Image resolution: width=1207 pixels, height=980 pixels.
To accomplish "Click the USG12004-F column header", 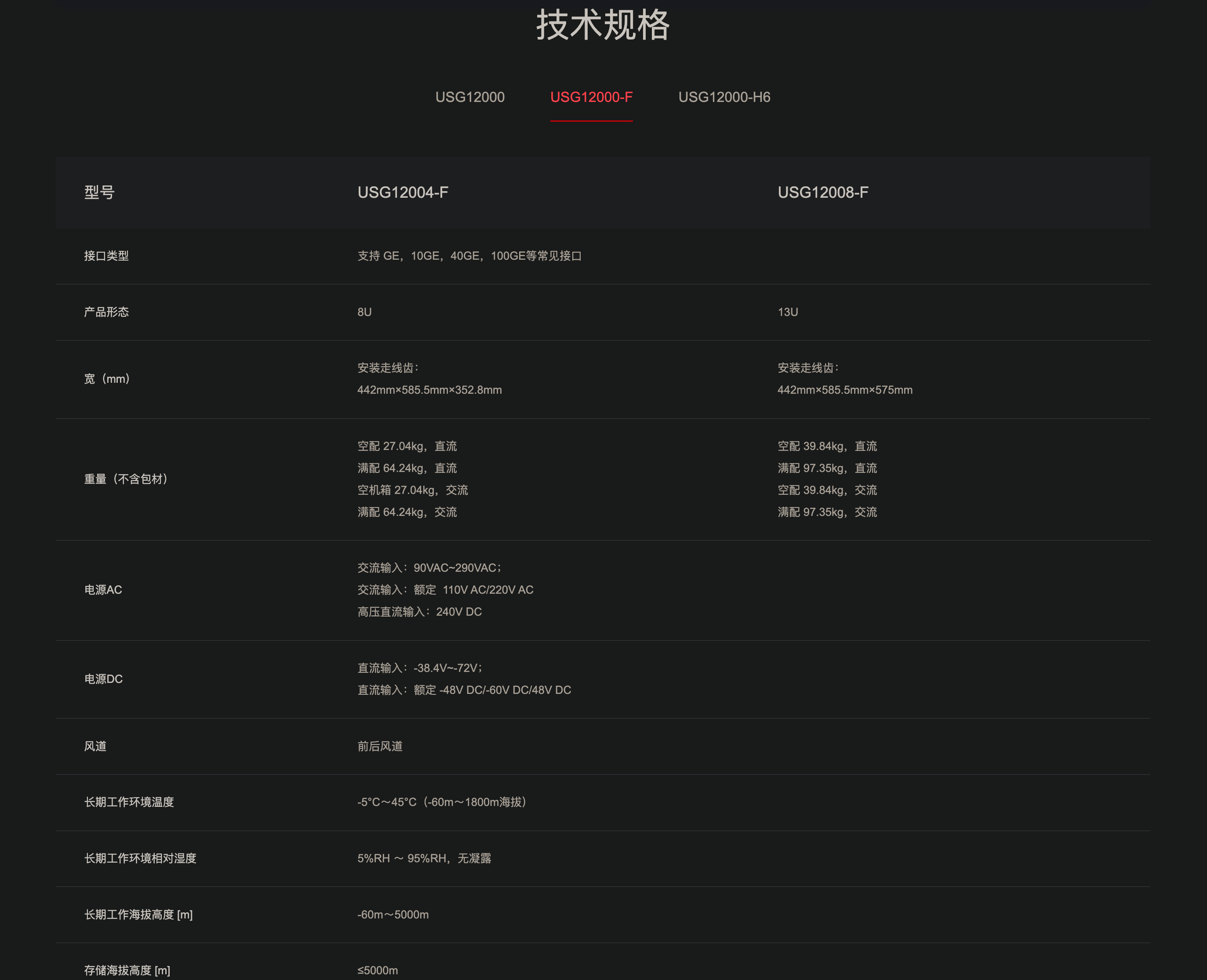I will [403, 192].
